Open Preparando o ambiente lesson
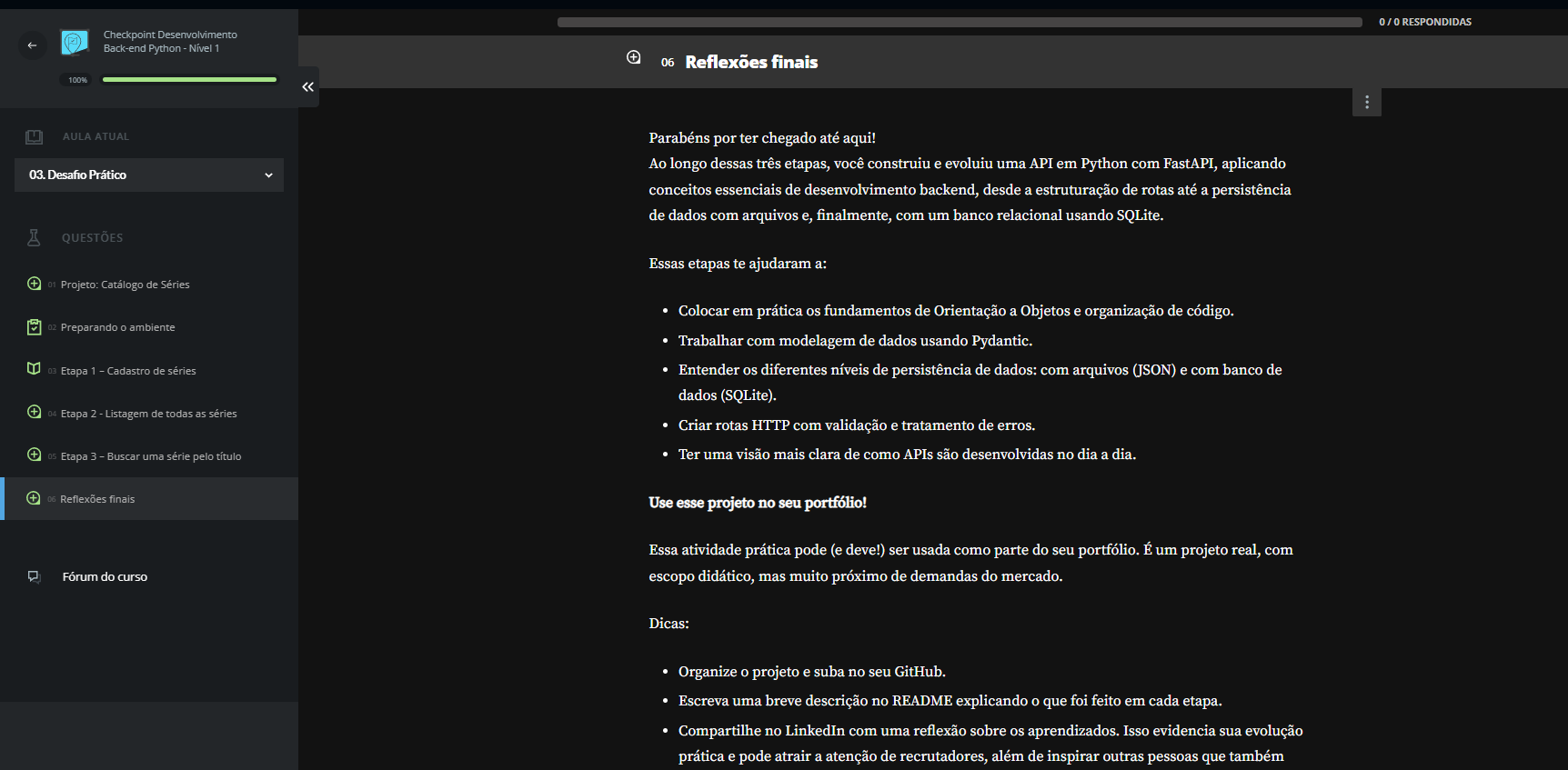 point(117,327)
